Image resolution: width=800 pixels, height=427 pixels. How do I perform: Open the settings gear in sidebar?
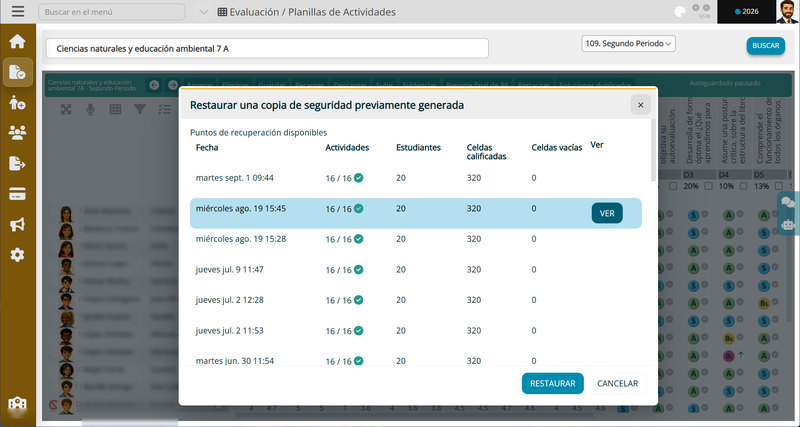click(17, 255)
